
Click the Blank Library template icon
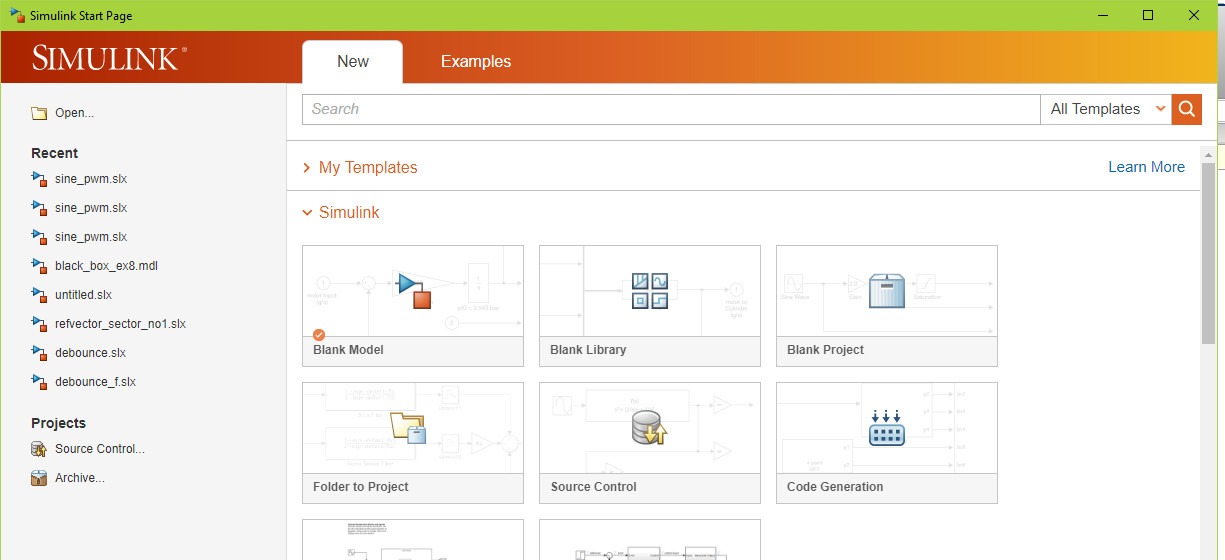[650, 291]
